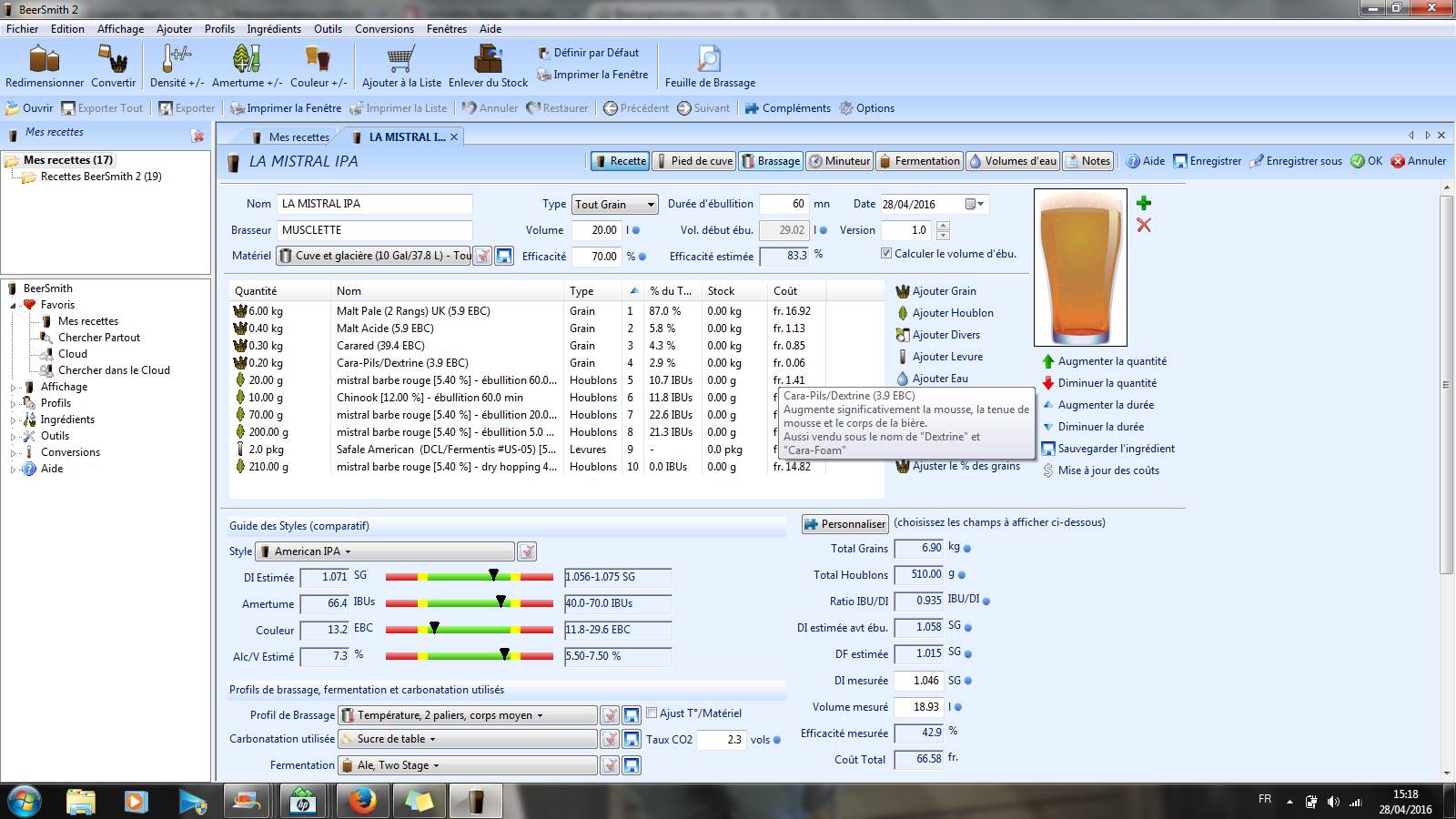Open the Options settings
Image resolution: width=1456 pixels, height=819 pixels.
point(866,108)
